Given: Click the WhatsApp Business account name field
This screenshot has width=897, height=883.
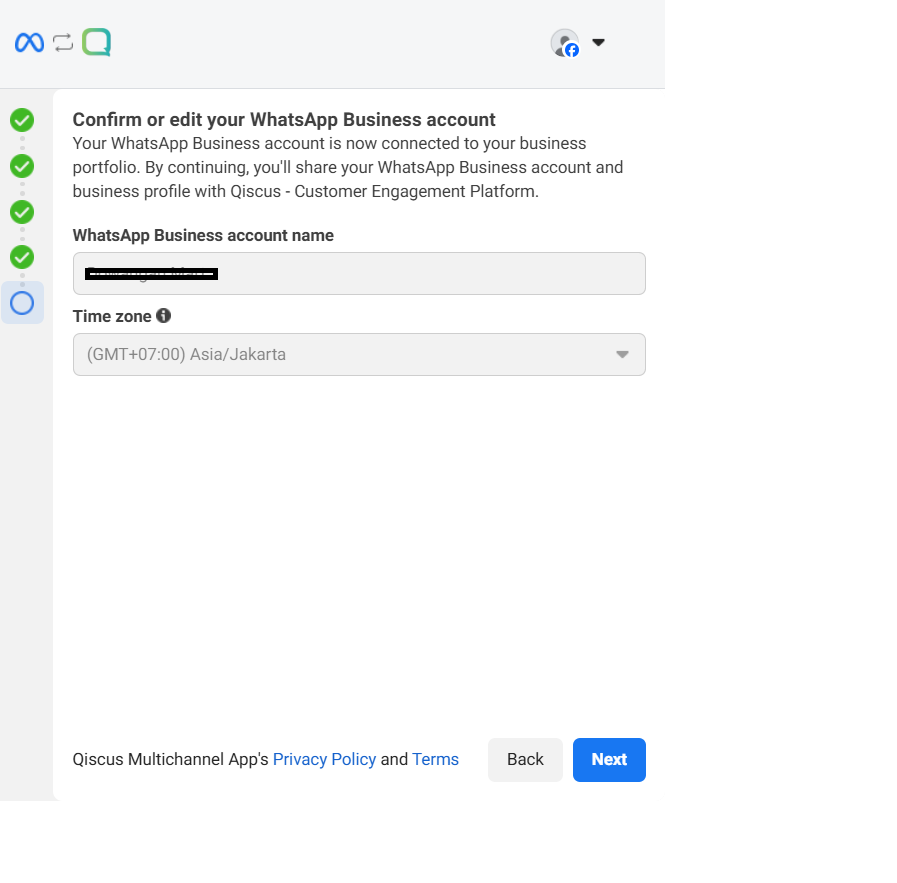Looking at the screenshot, I should [x=359, y=273].
